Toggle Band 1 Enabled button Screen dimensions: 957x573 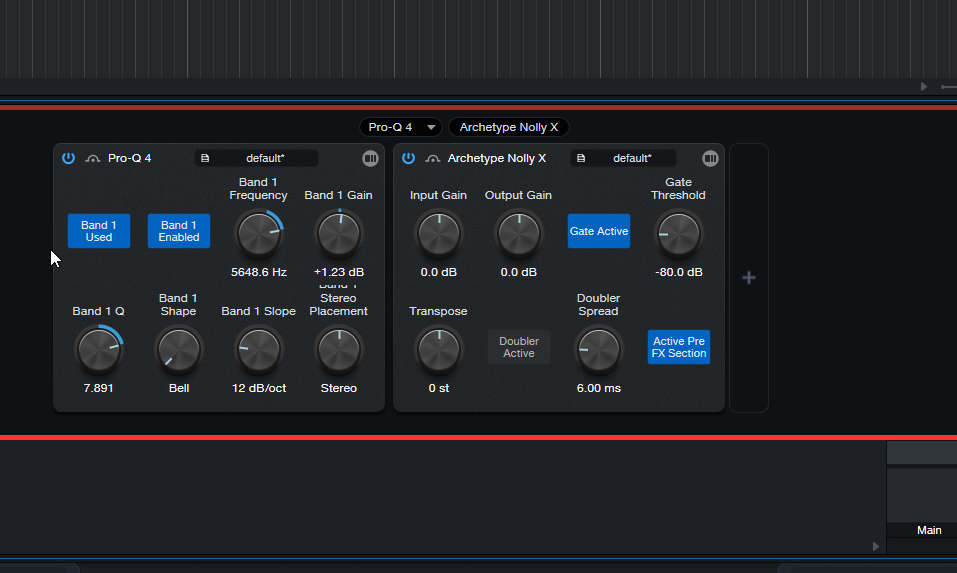pyautogui.click(x=179, y=231)
